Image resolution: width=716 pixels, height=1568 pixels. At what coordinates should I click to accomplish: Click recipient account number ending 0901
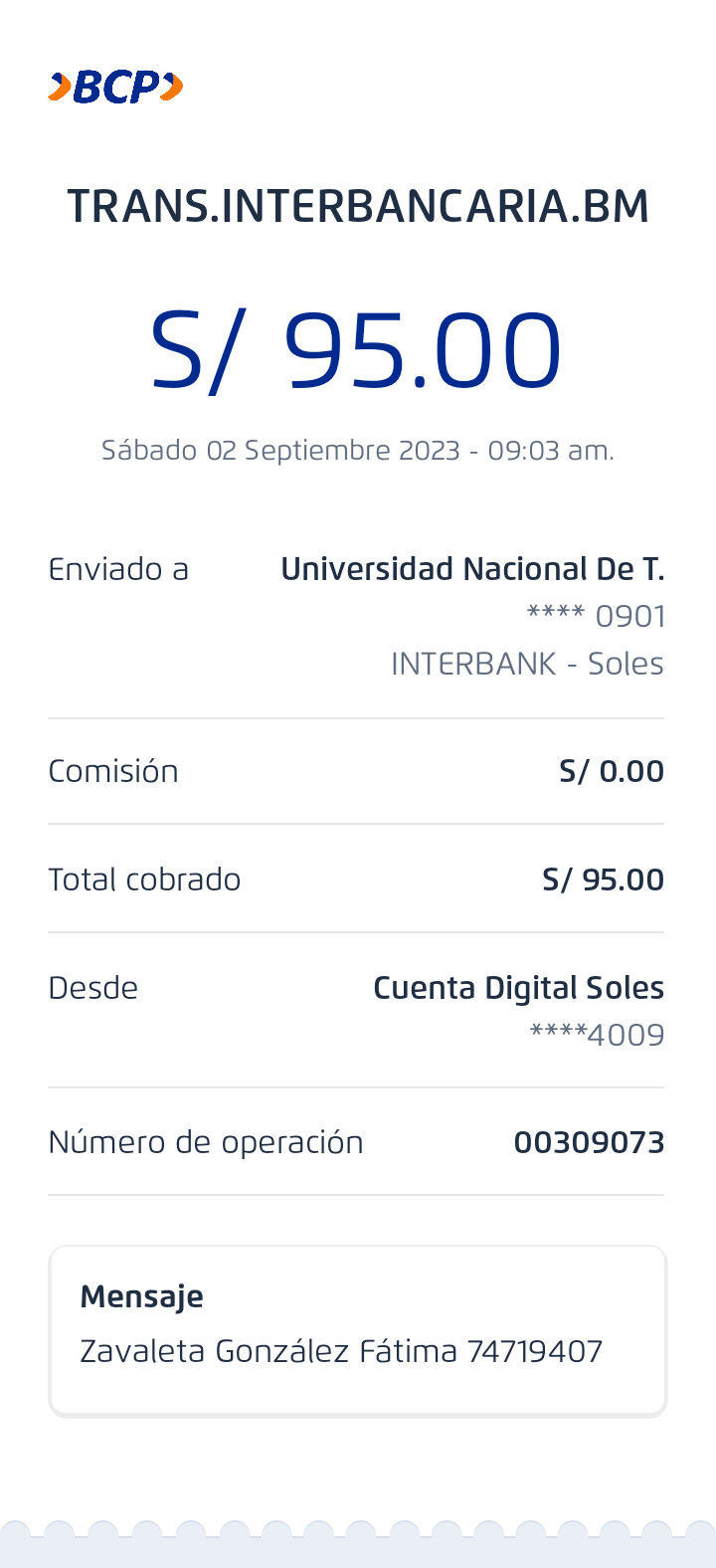coord(596,617)
